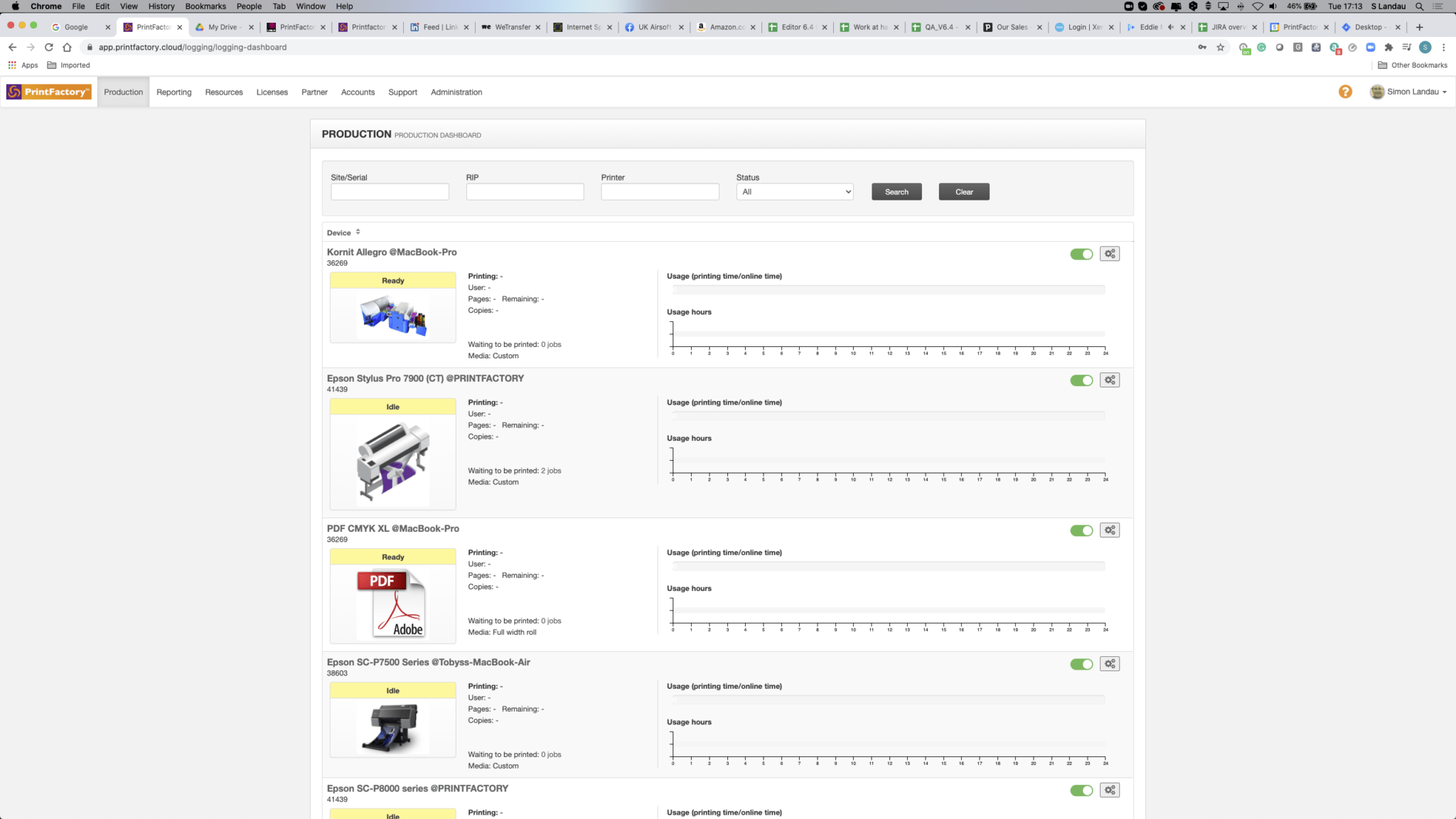This screenshot has height=819, width=1456.
Task: Open settings gear for Epson SC-P8000 series
Action: coord(1110,789)
